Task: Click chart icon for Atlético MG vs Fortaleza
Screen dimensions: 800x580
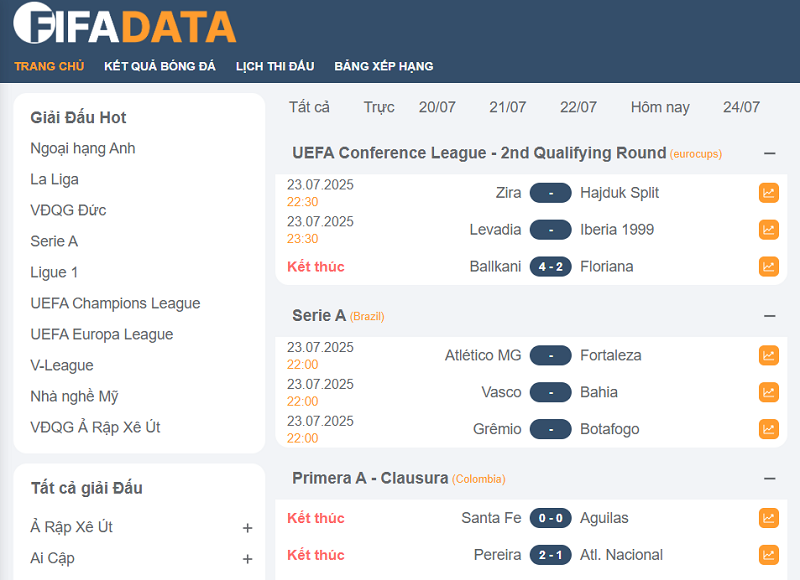Action: [768, 356]
